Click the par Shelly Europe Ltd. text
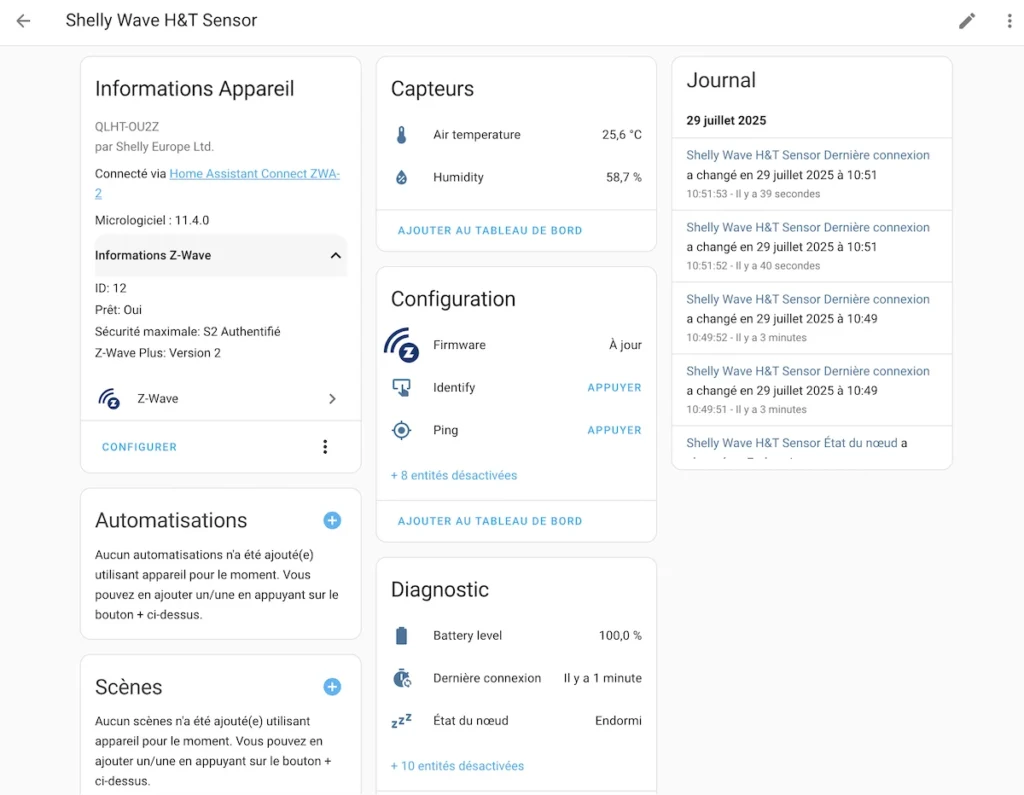The image size is (1024, 795). tap(154, 146)
